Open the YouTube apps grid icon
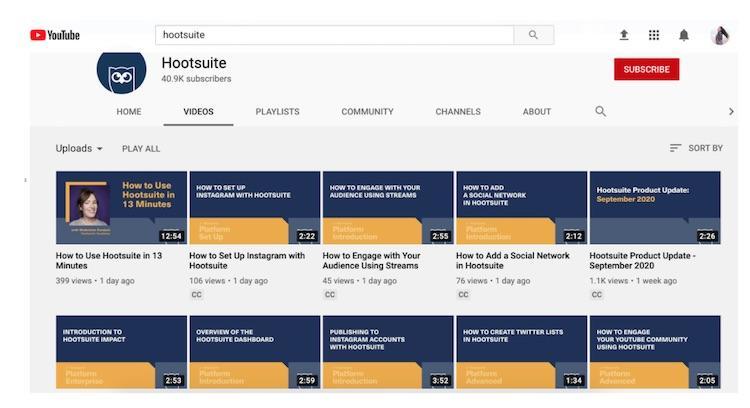Image resolution: width=750 pixels, height=408 pixels. 654,35
